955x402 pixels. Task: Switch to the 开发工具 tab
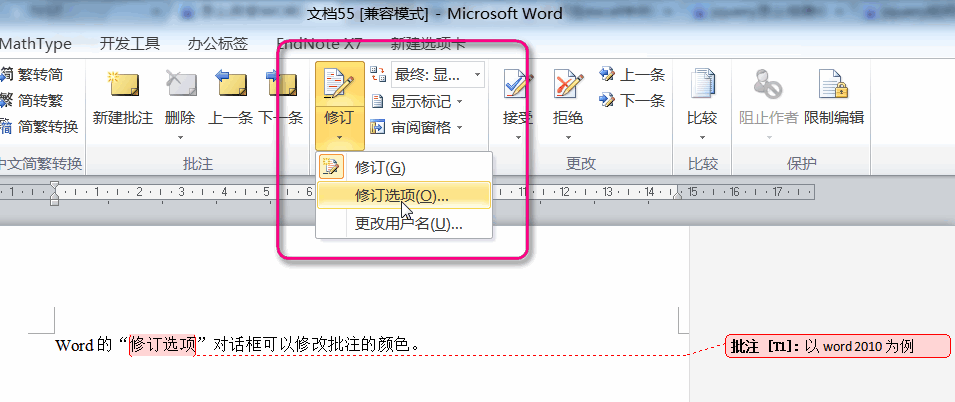click(130, 43)
